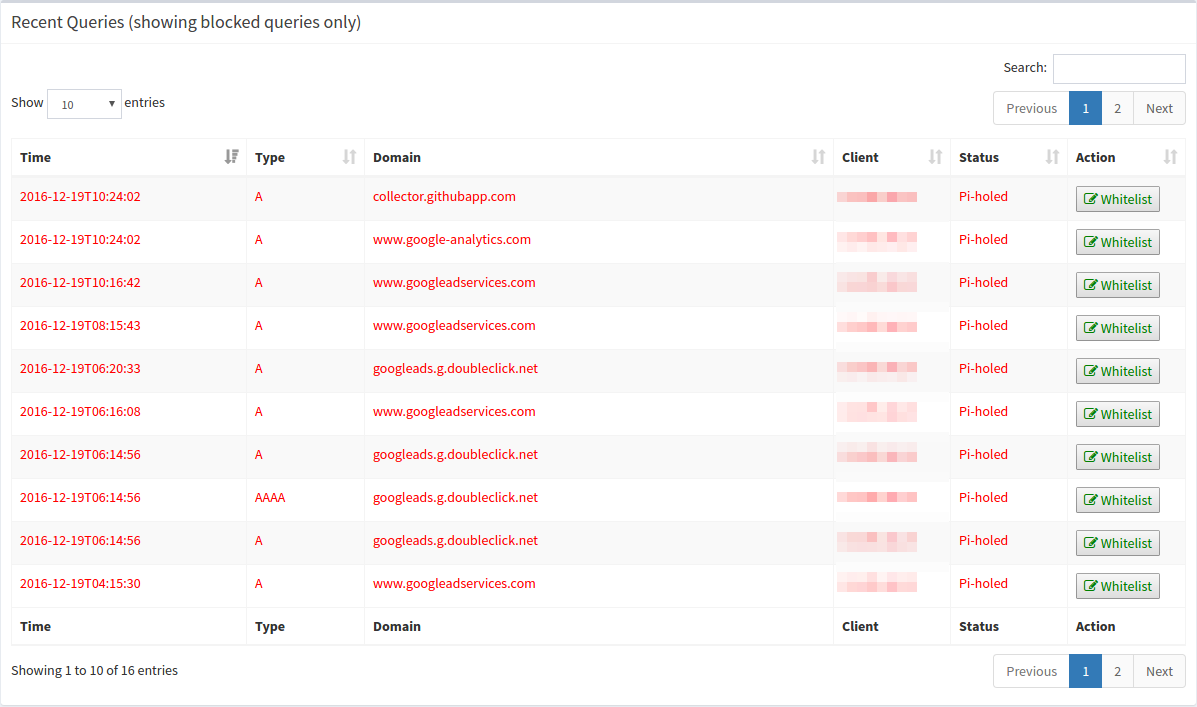1197x707 pixels.
Task: Open the Show entries dropdown
Action: point(84,103)
